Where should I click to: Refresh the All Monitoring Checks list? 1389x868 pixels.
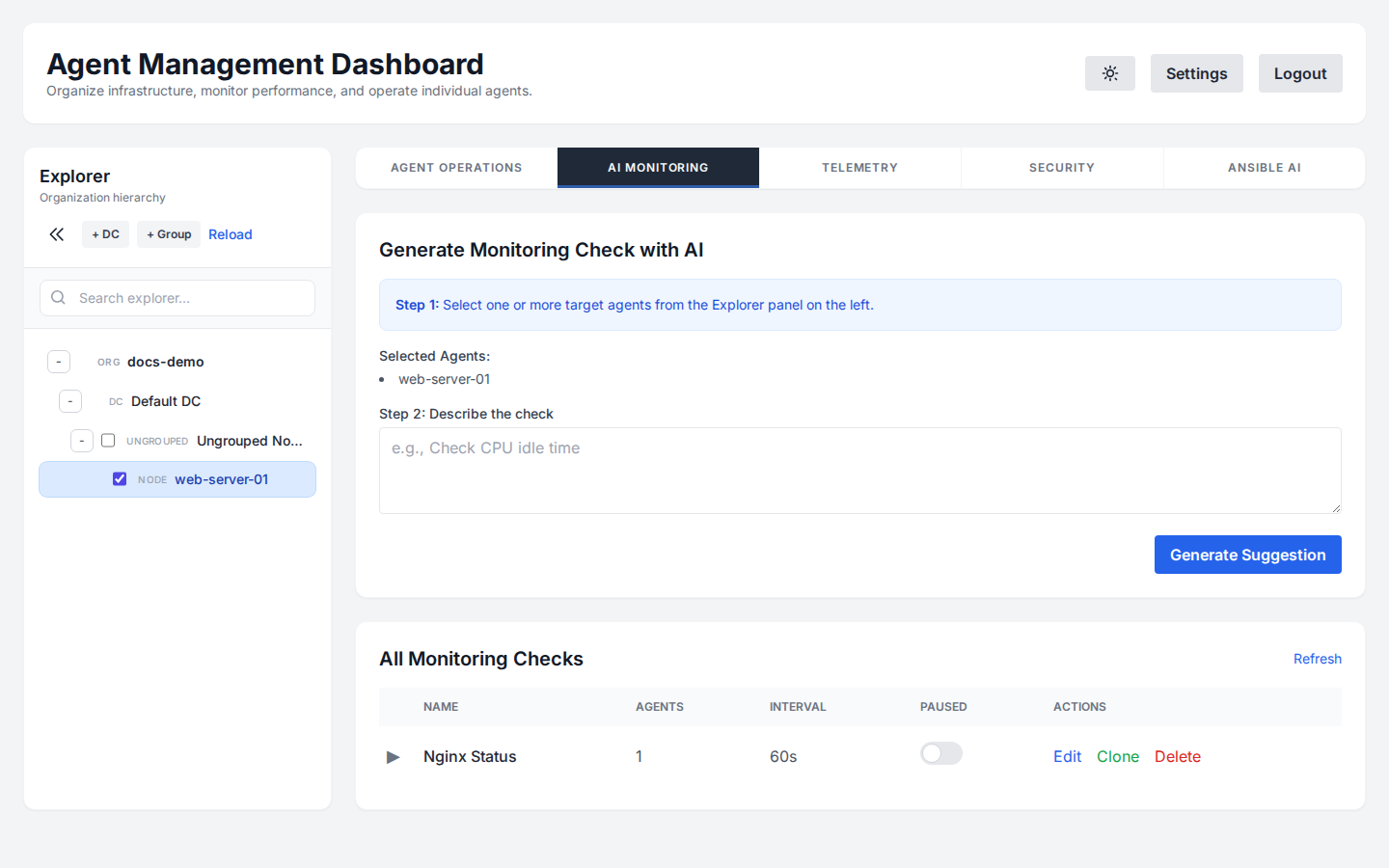(1317, 659)
